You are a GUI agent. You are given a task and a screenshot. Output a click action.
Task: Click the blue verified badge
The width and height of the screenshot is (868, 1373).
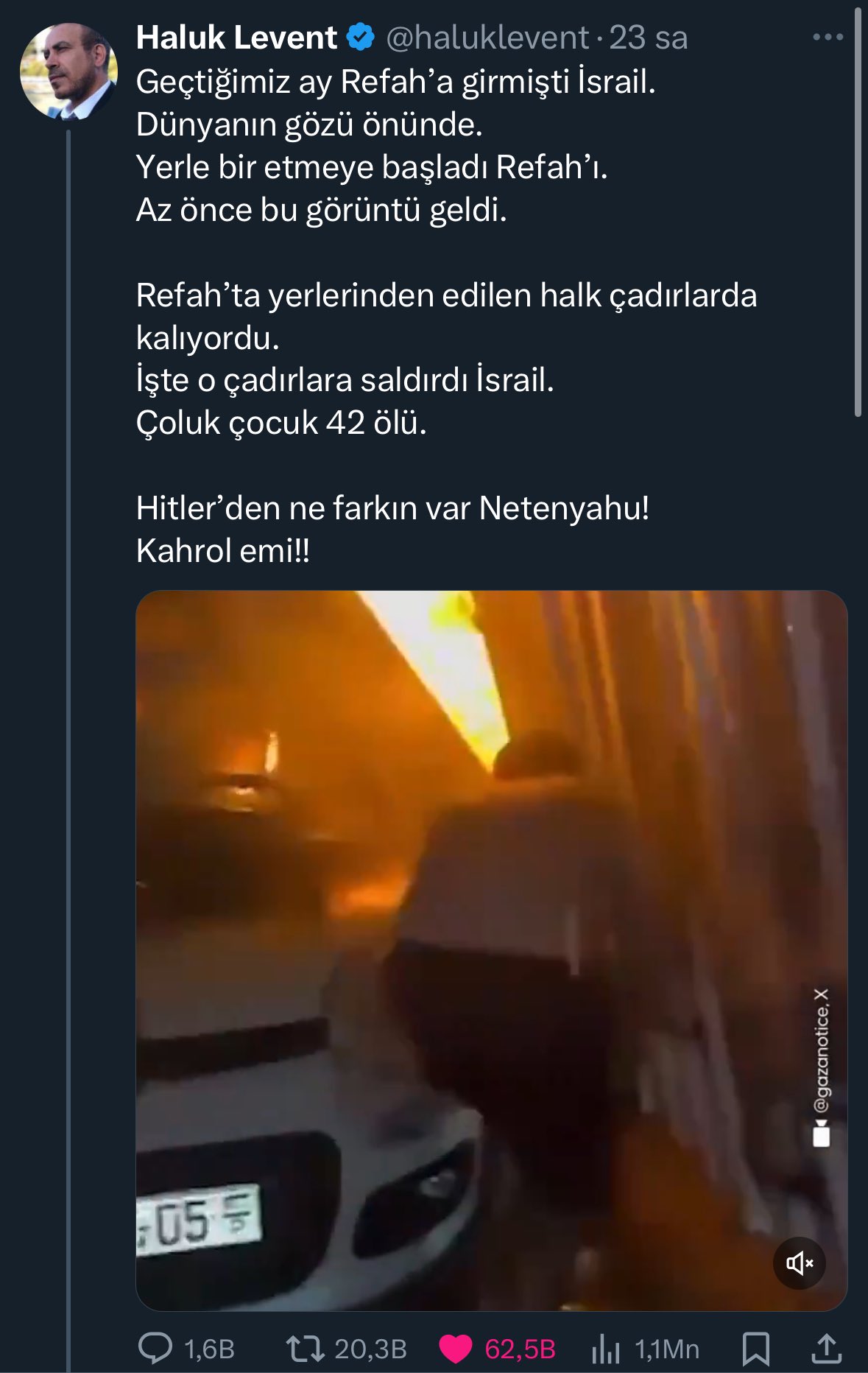click(361, 38)
